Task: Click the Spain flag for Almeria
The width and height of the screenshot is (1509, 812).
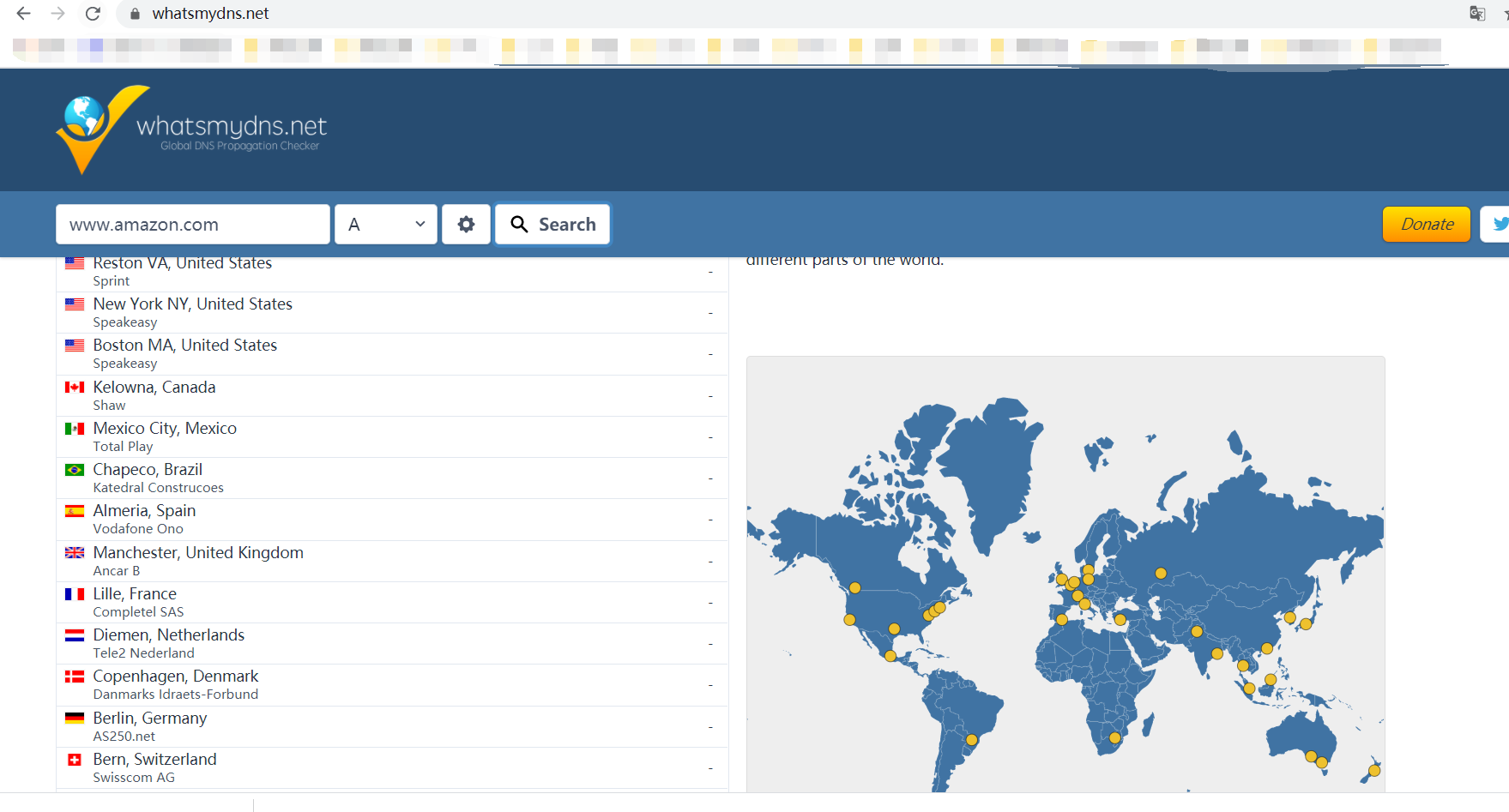Action: click(x=75, y=511)
